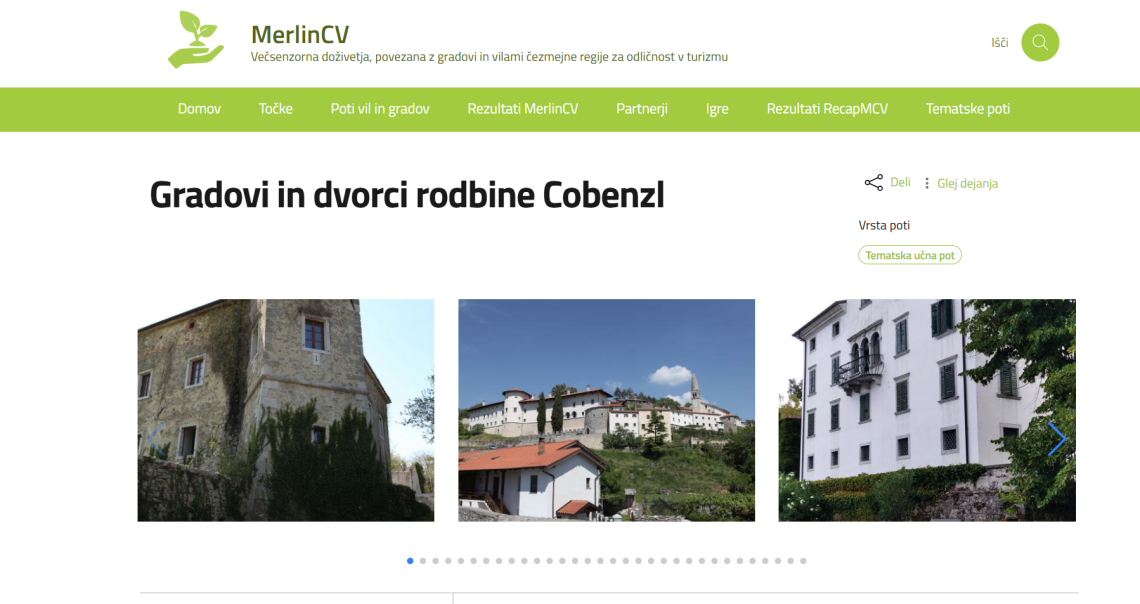Viewport: 1140px width, 604px height.
Task: Select 'Poti vil in gradov' in the navbar
Action: 379,109
